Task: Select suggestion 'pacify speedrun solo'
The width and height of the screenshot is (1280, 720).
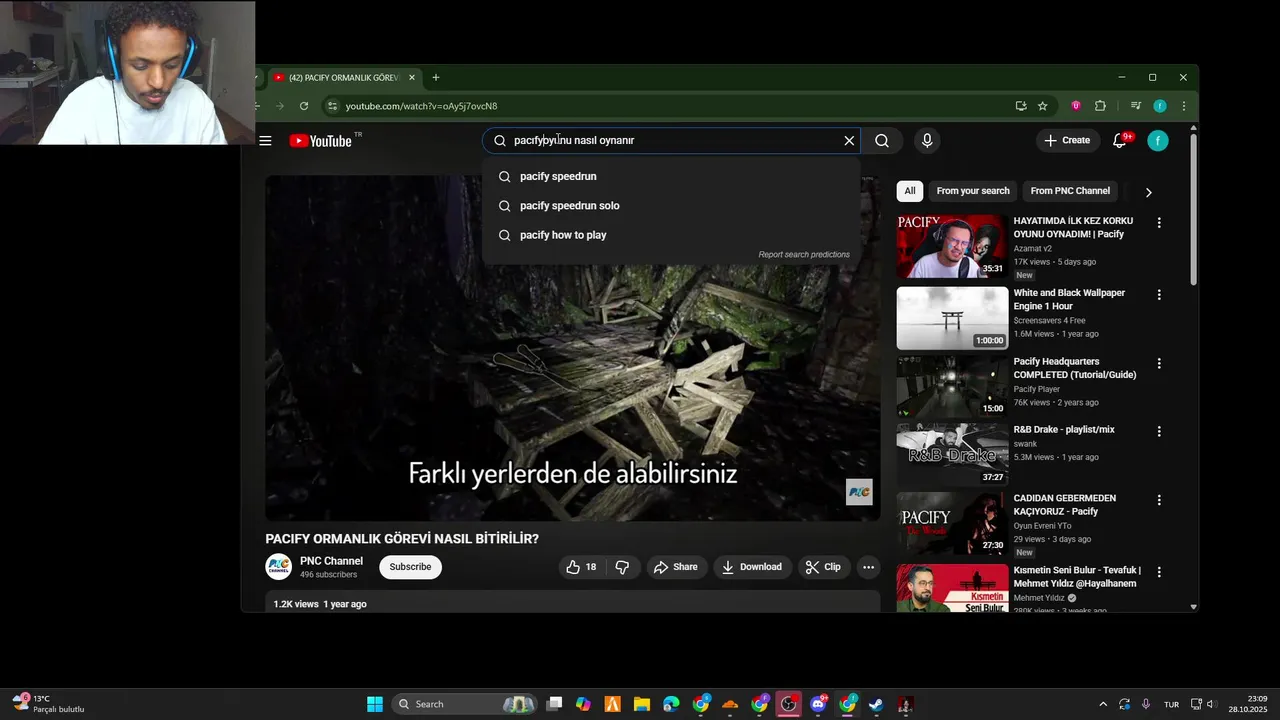Action: pyautogui.click(x=670, y=206)
